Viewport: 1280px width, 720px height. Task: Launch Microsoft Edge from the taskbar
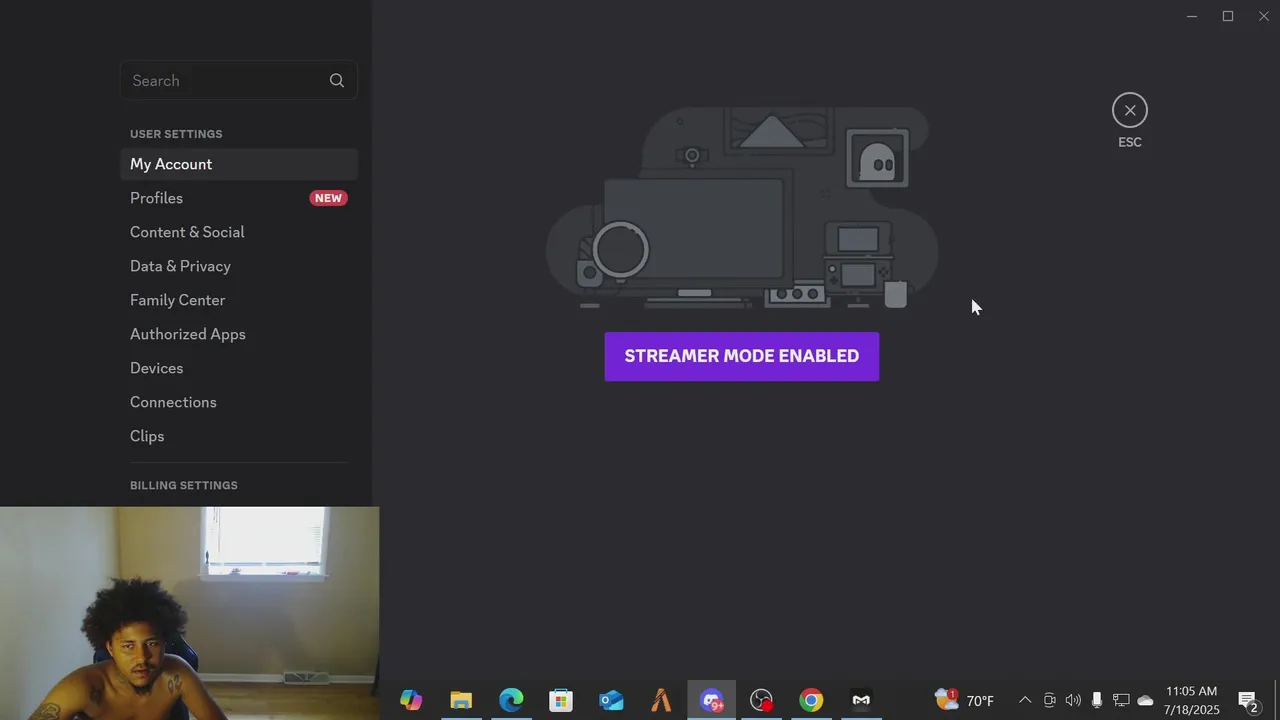pyautogui.click(x=511, y=700)
